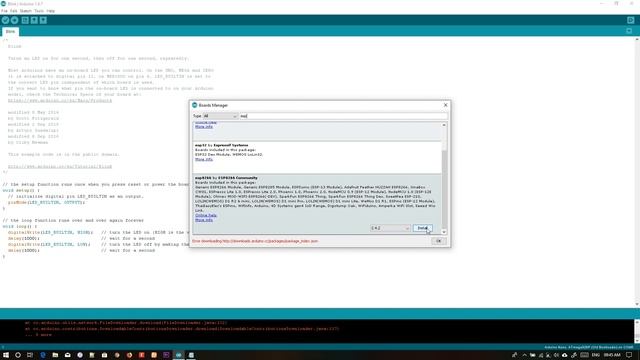Click the Boards Manager list scroll down arrow

click(444, 232)
